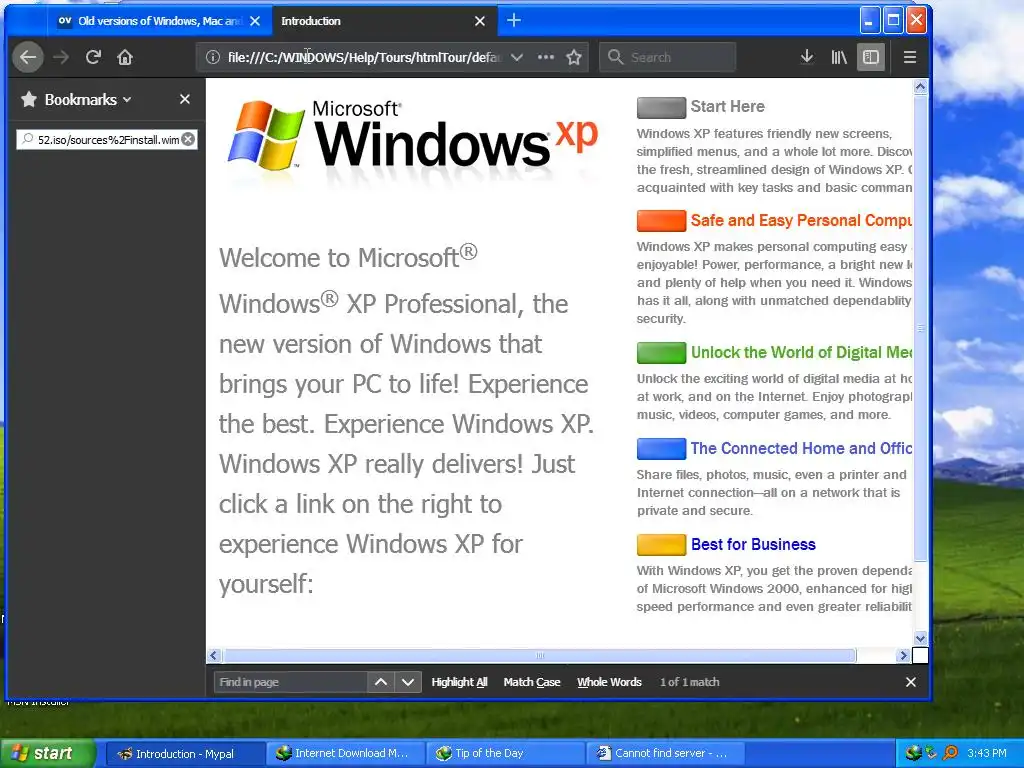Clear the bookmarks search text
Screen dimensions: 1024x768
coord(188,139)
